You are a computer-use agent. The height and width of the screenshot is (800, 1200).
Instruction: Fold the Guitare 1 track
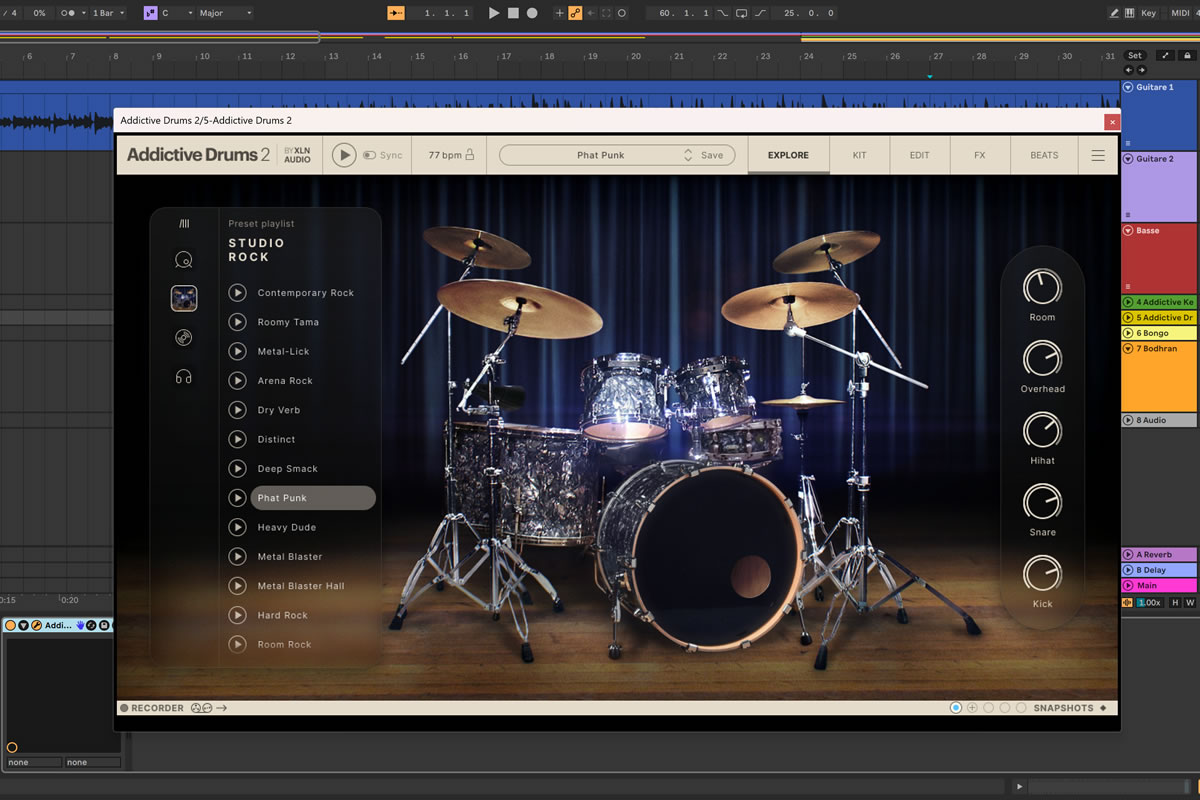pyautogui.click(x=1128, y=87)
